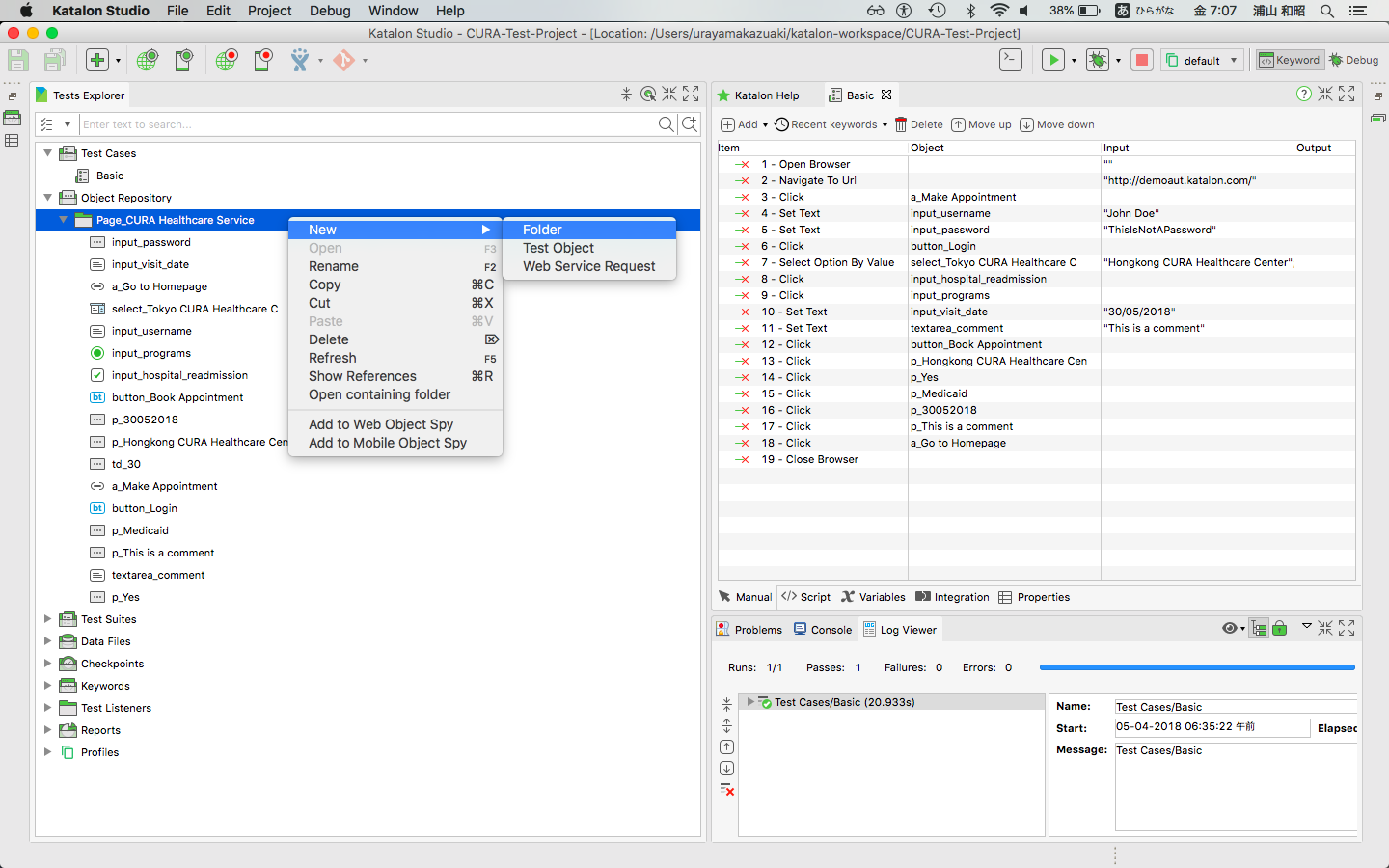
Task: Select Rename in context menu
Action: 395,266
